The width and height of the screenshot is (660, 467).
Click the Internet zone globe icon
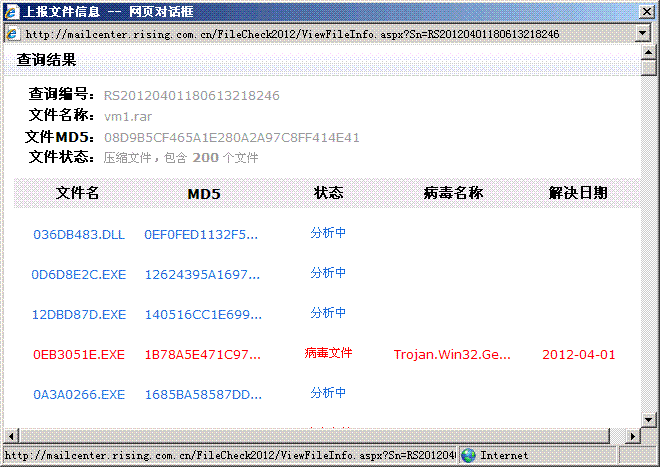468,455
